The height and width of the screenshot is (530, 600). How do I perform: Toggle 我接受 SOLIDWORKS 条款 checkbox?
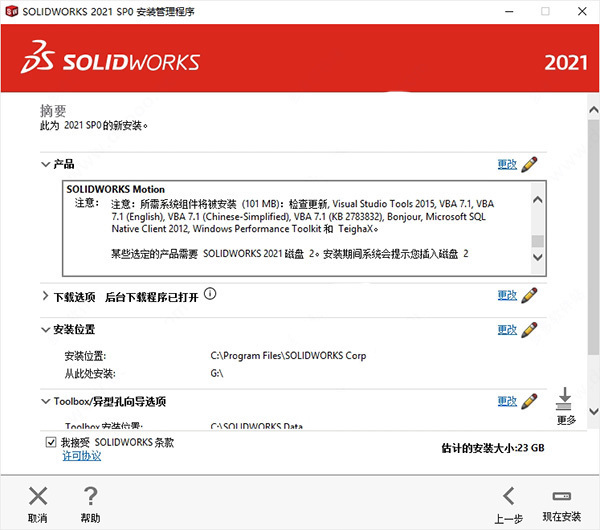click(x=51, y=442)
